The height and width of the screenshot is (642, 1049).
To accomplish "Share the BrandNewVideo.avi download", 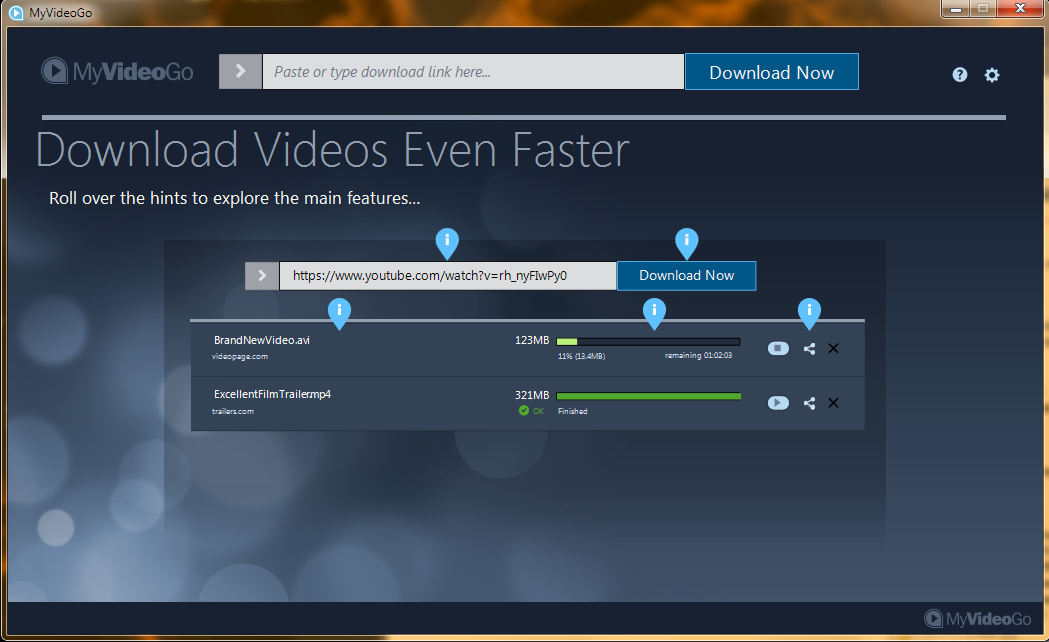I will [x=809, y=348].
